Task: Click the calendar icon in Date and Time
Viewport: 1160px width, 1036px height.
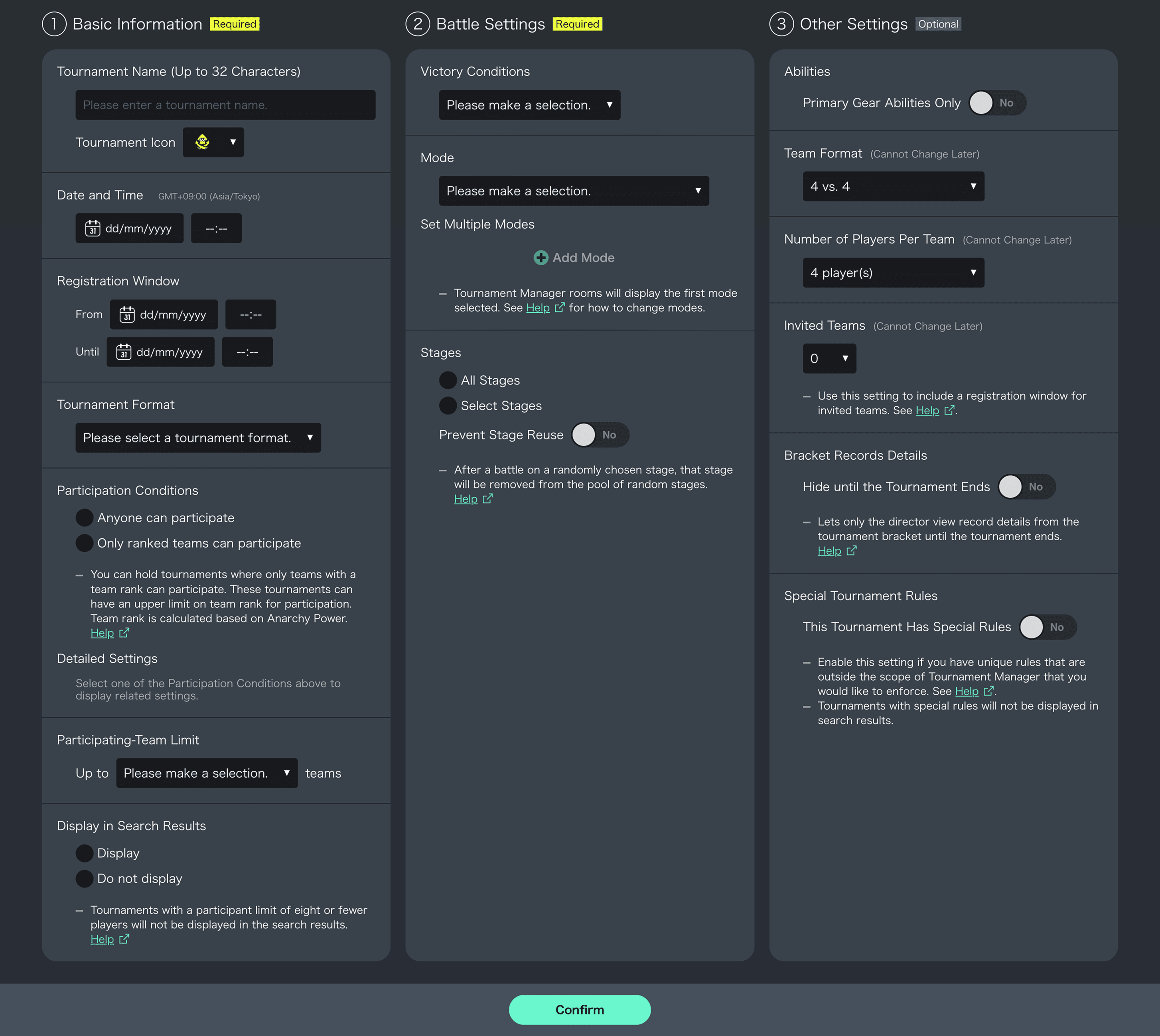Action: [x=93, y=229]
